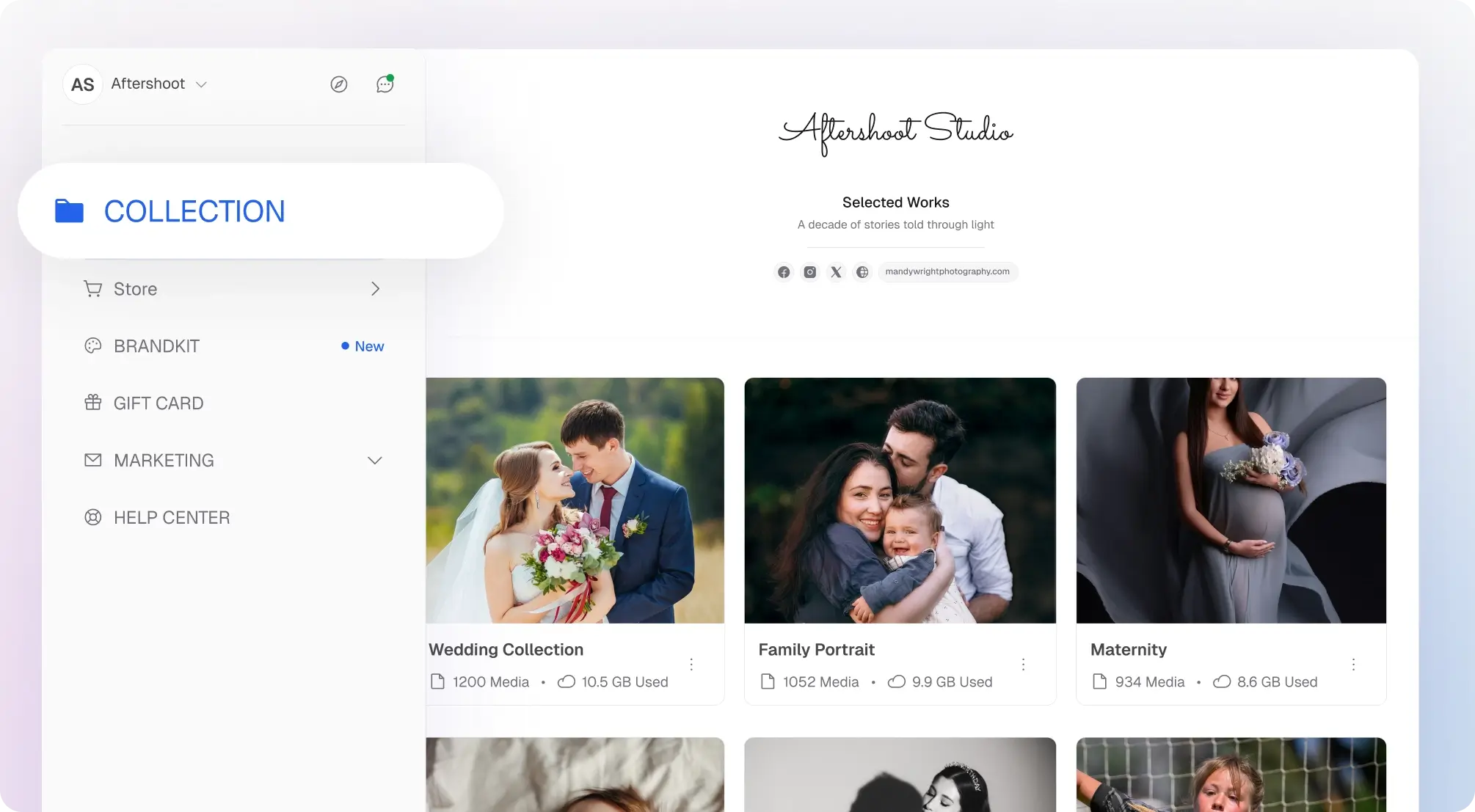Click the compass explore icon
This screenshot has height=812, width=1475.
pos(338,84)
